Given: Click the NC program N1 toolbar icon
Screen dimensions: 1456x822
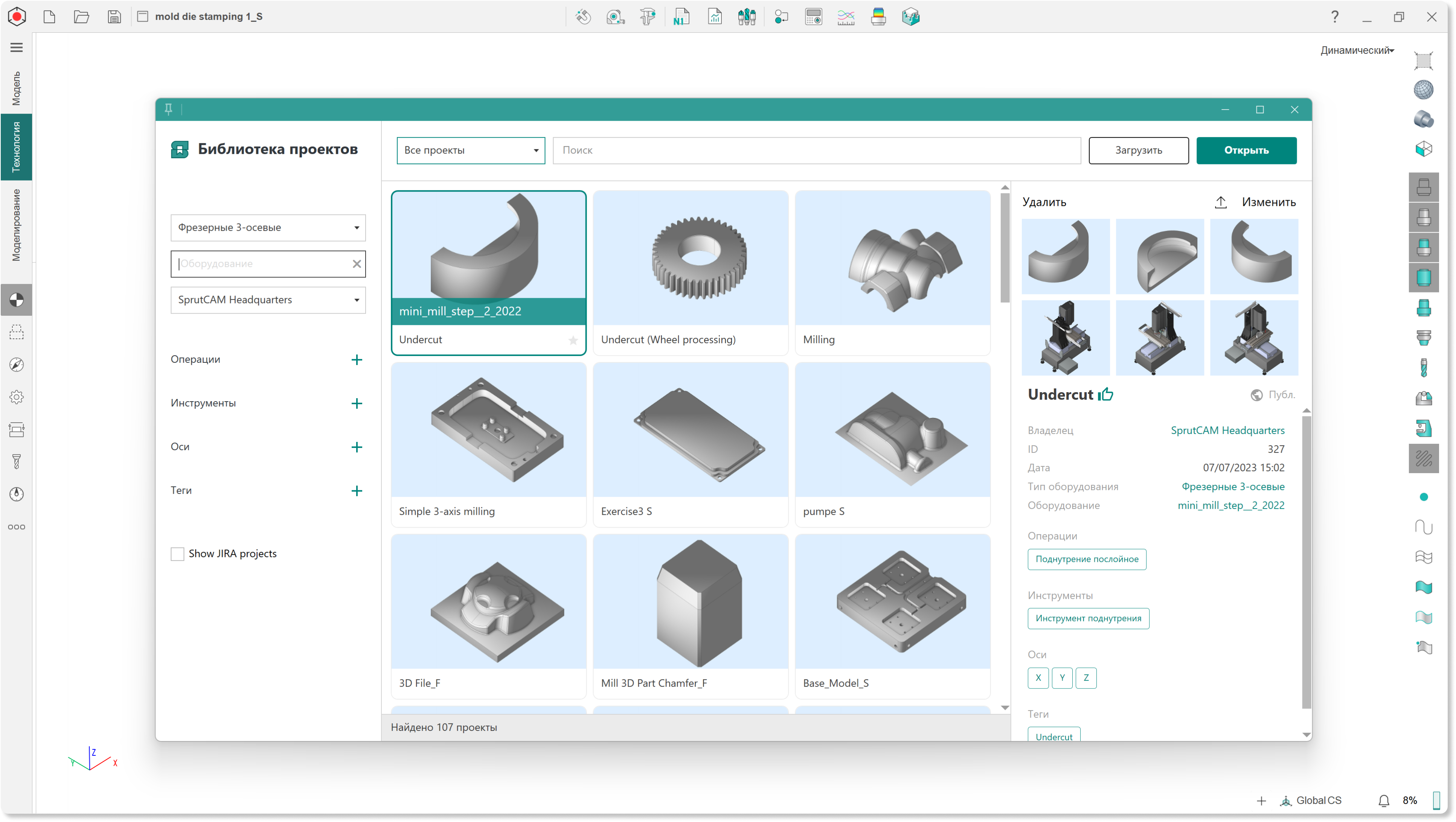Looking at the screenshot, I should 681,17.
